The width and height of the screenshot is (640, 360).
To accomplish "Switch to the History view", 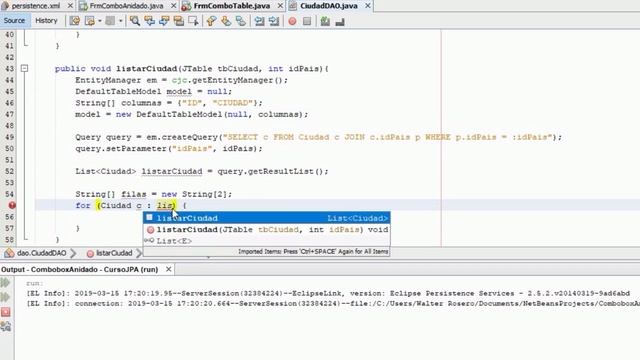I will (x=46, y=20).
